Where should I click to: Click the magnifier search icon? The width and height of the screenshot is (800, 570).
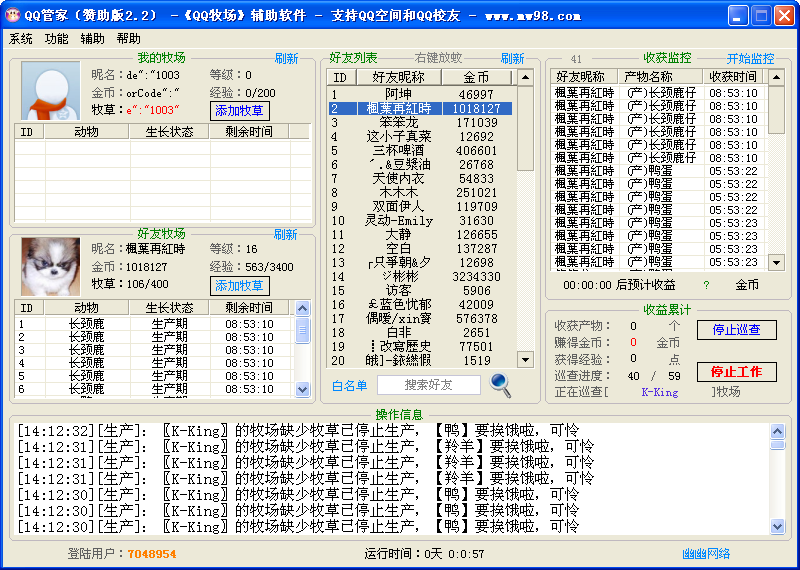(500, 385)
